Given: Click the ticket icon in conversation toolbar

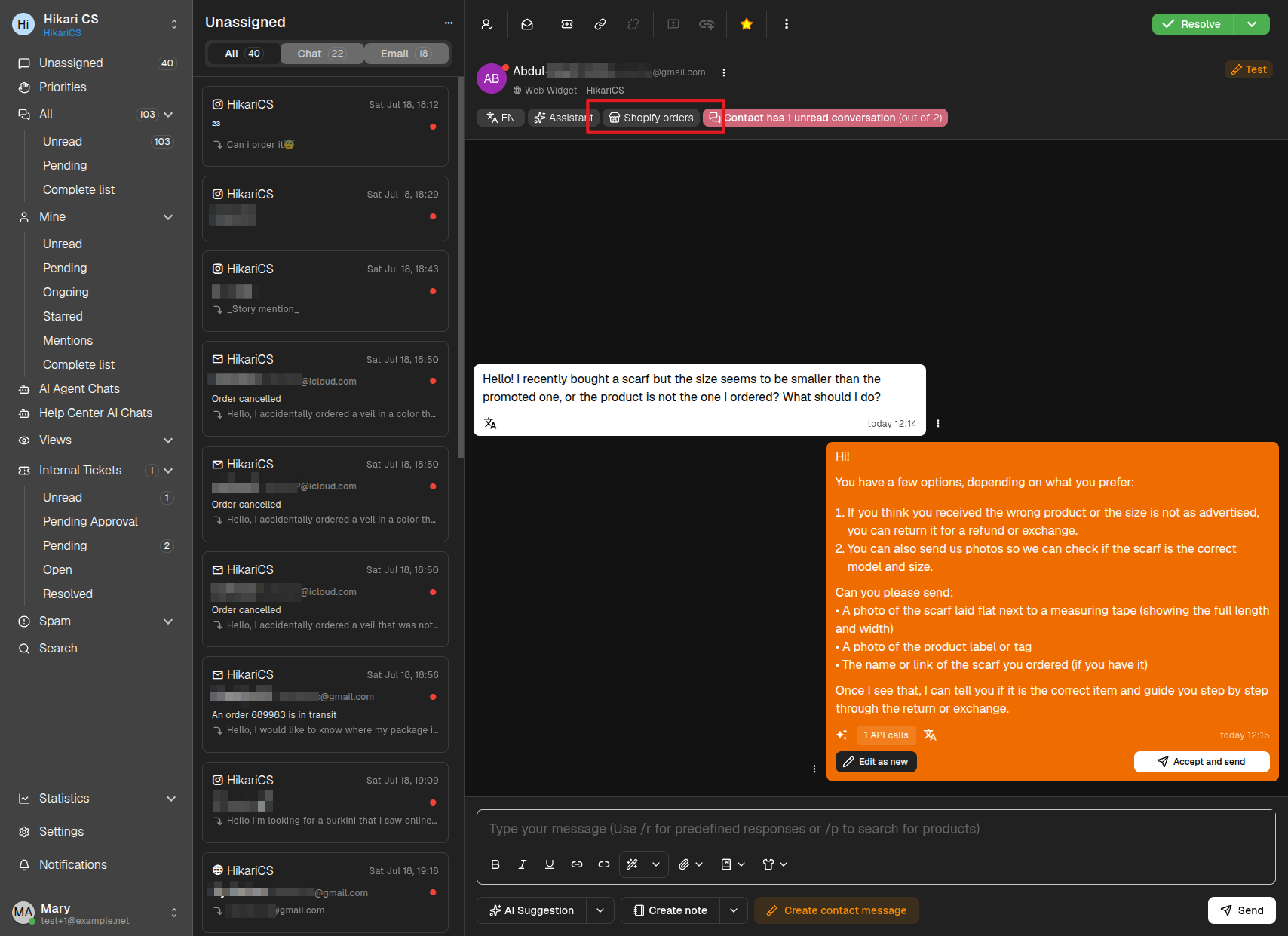Looking at the screenshot, I should pos(567,24).
